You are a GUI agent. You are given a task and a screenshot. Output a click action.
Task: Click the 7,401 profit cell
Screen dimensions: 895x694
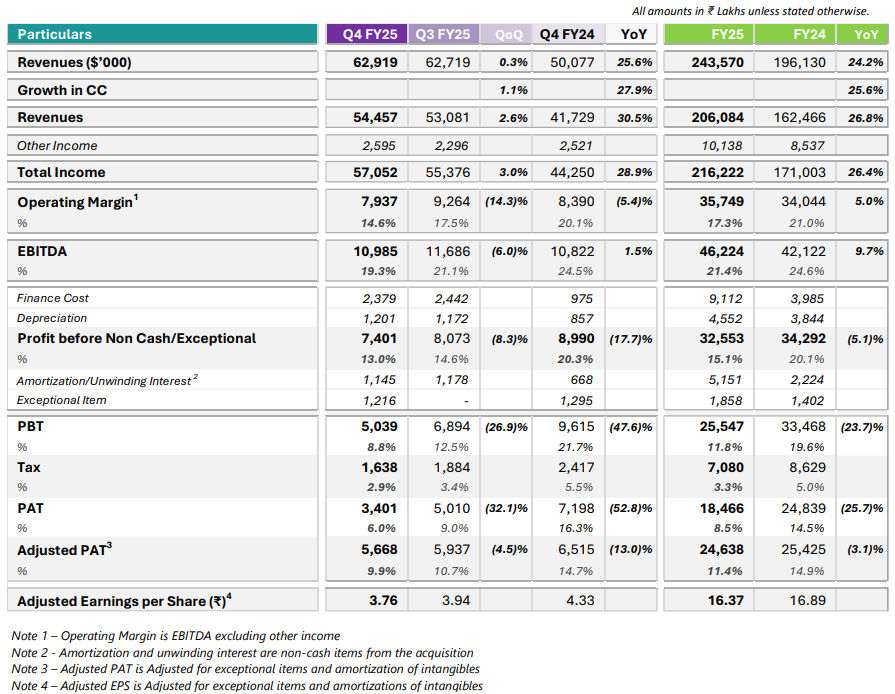[379, 338]
